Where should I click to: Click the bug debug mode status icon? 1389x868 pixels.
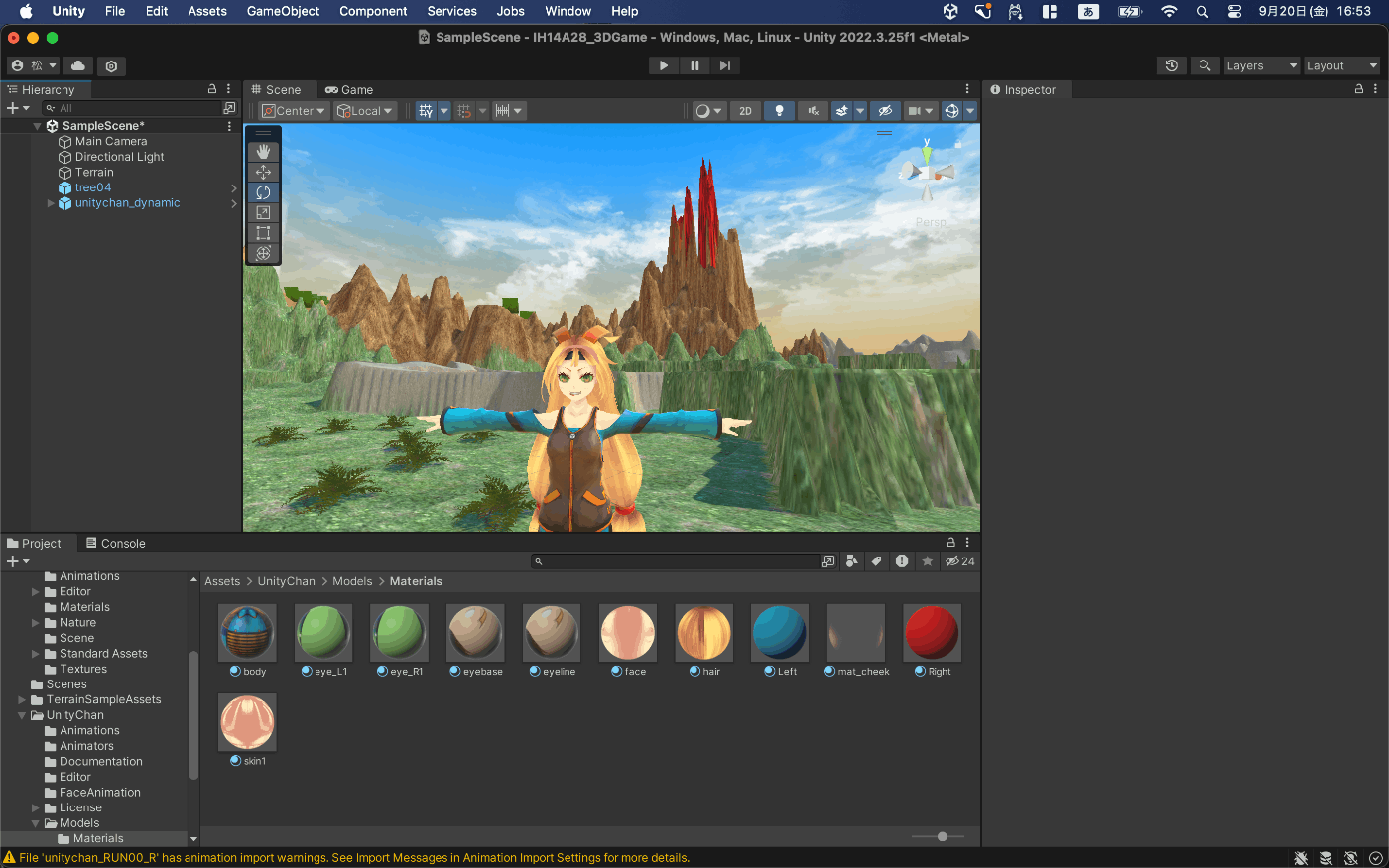click(x=1301, y=858)
